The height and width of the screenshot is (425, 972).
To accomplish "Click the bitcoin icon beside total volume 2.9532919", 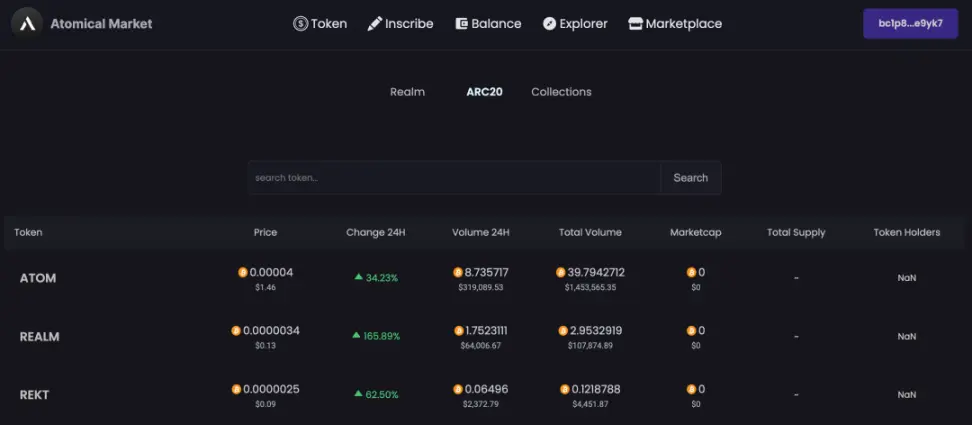I will (x=563, y=331).
